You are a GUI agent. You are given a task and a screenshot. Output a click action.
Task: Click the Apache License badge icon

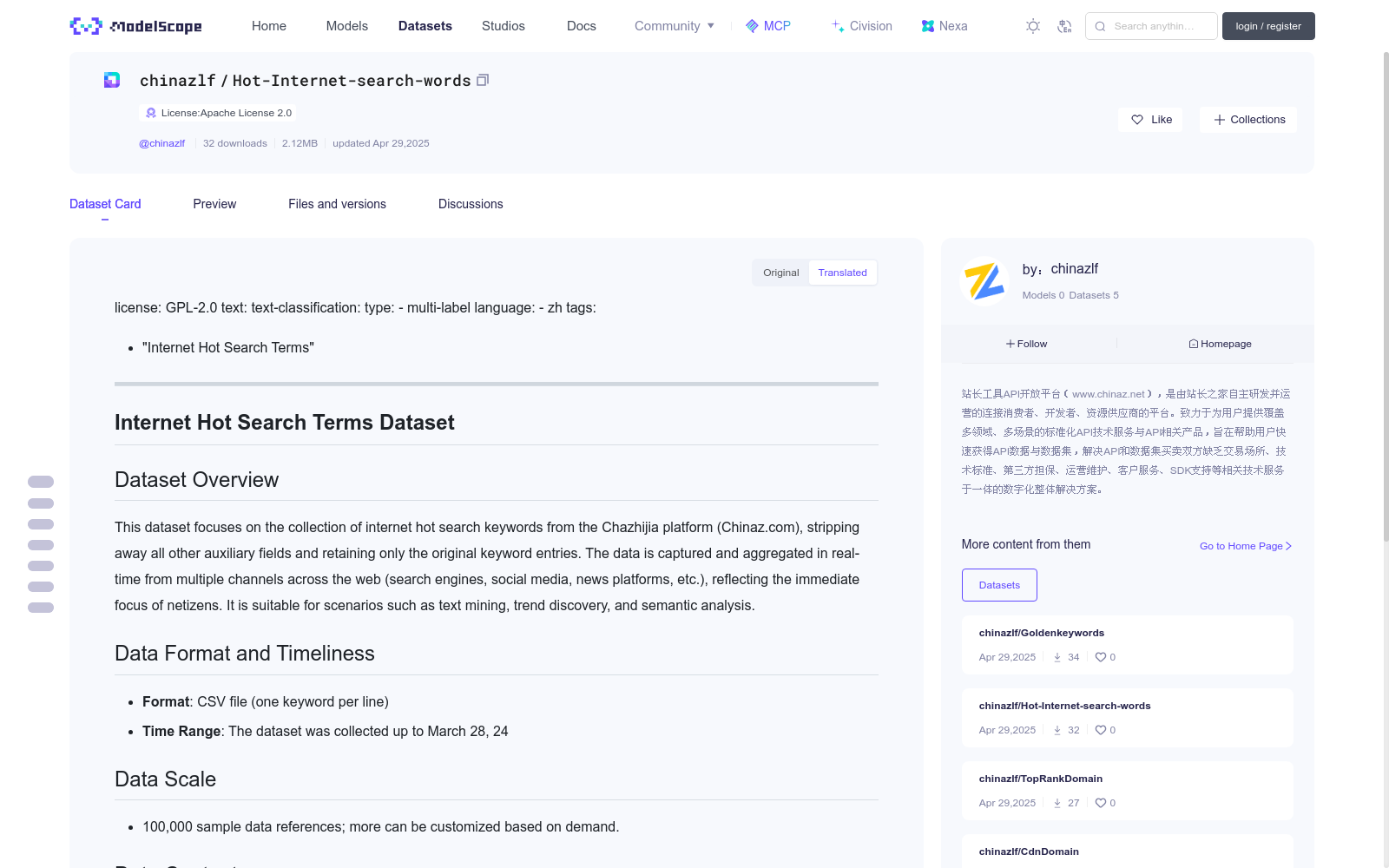click(x=151, y=113)
